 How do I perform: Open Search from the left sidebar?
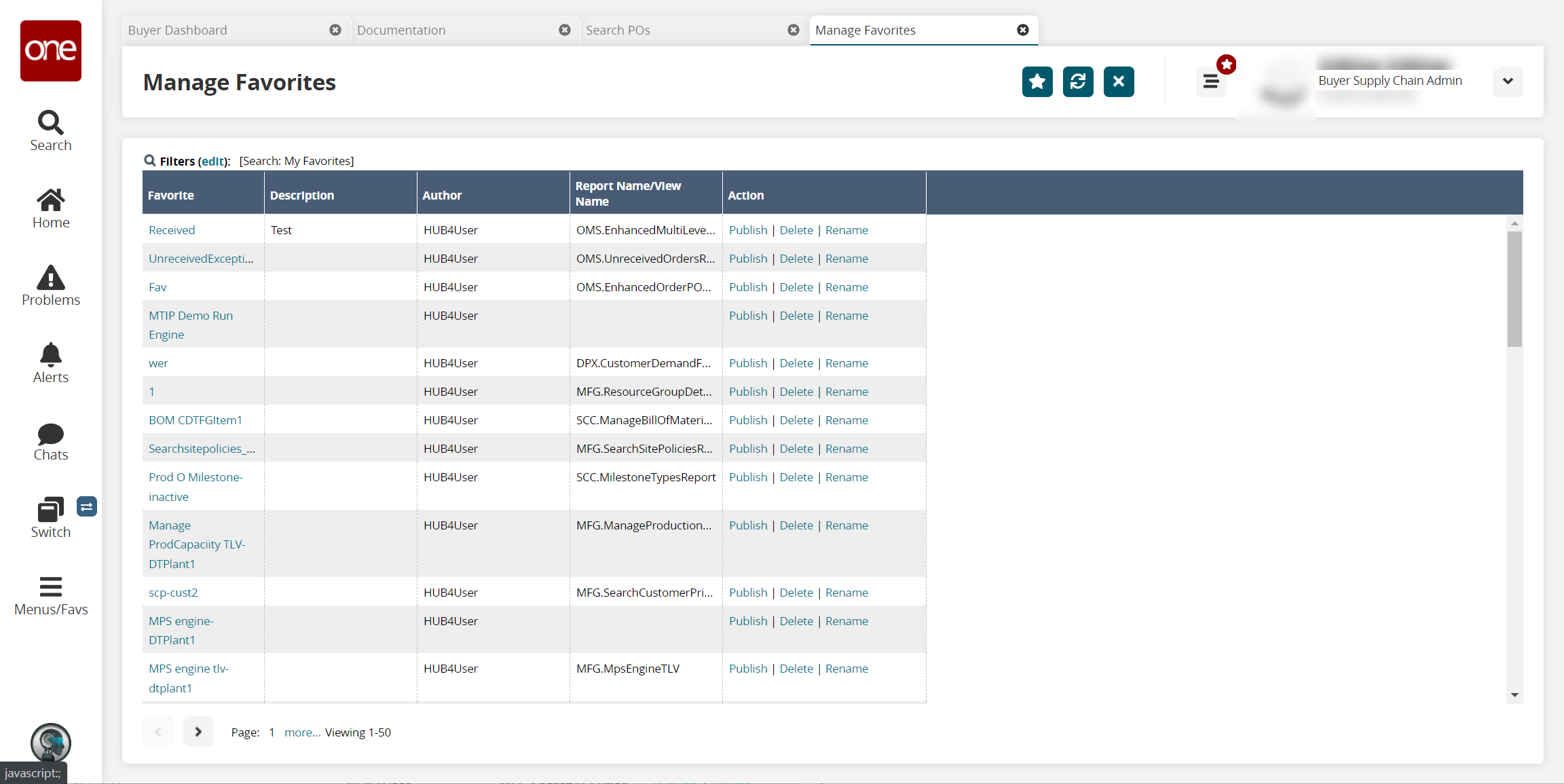pos(51,131)
